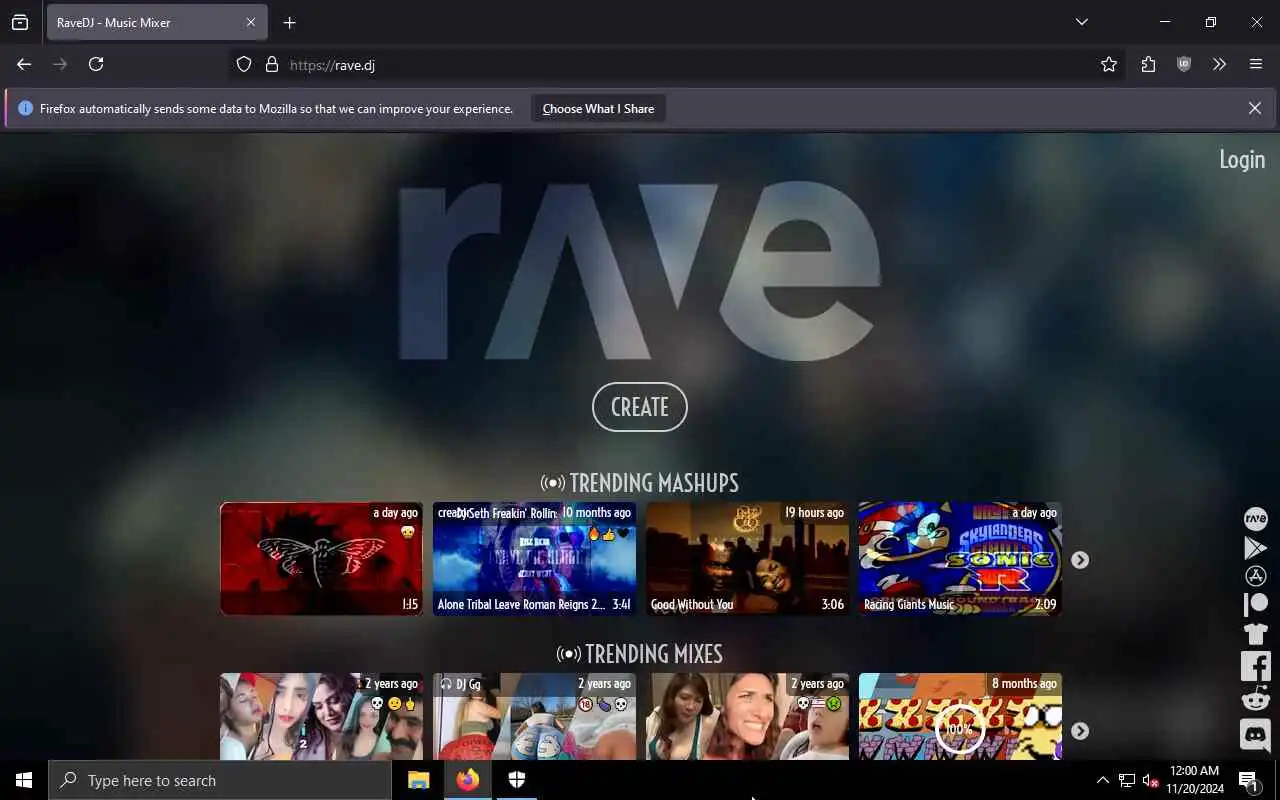This screenshot has width=1280, height=800.
Task: Open Firefox View icon in tab bar
Action: click(x=20, y=22)
